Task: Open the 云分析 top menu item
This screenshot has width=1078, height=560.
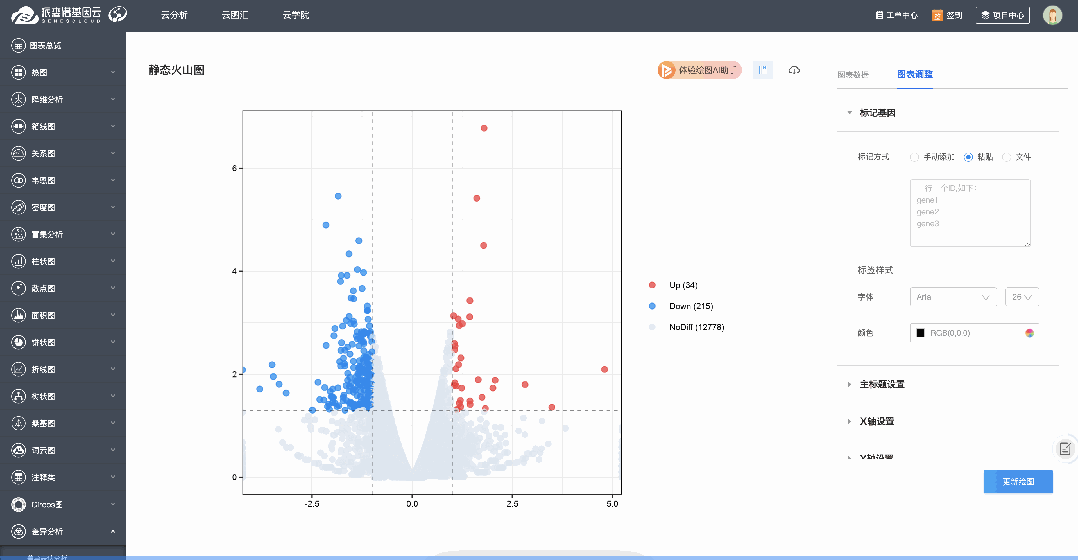Action: 174,15
